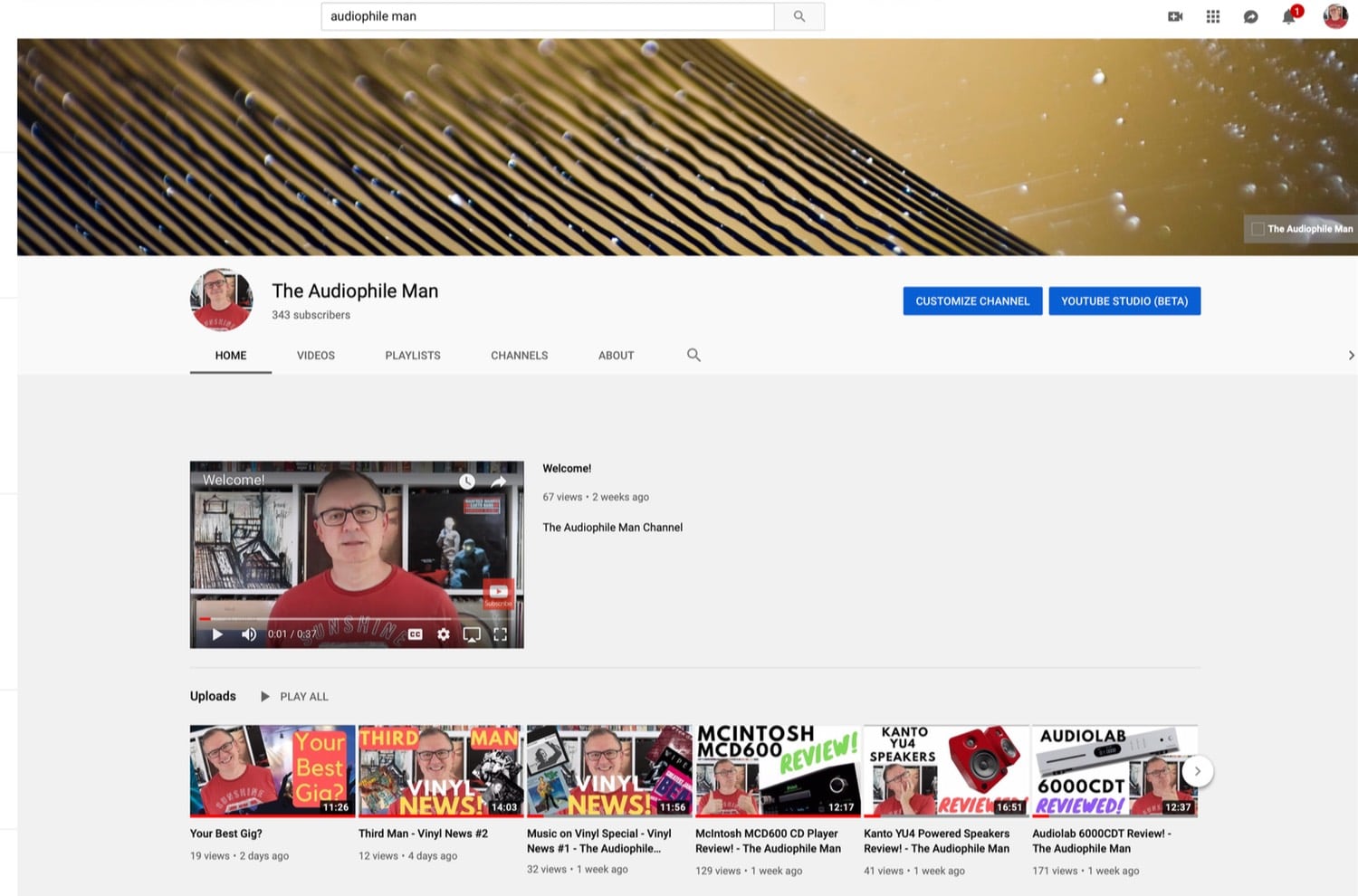
Task: Click the McIntosh MCD600 CD Player title
Action: coord(769,841)
